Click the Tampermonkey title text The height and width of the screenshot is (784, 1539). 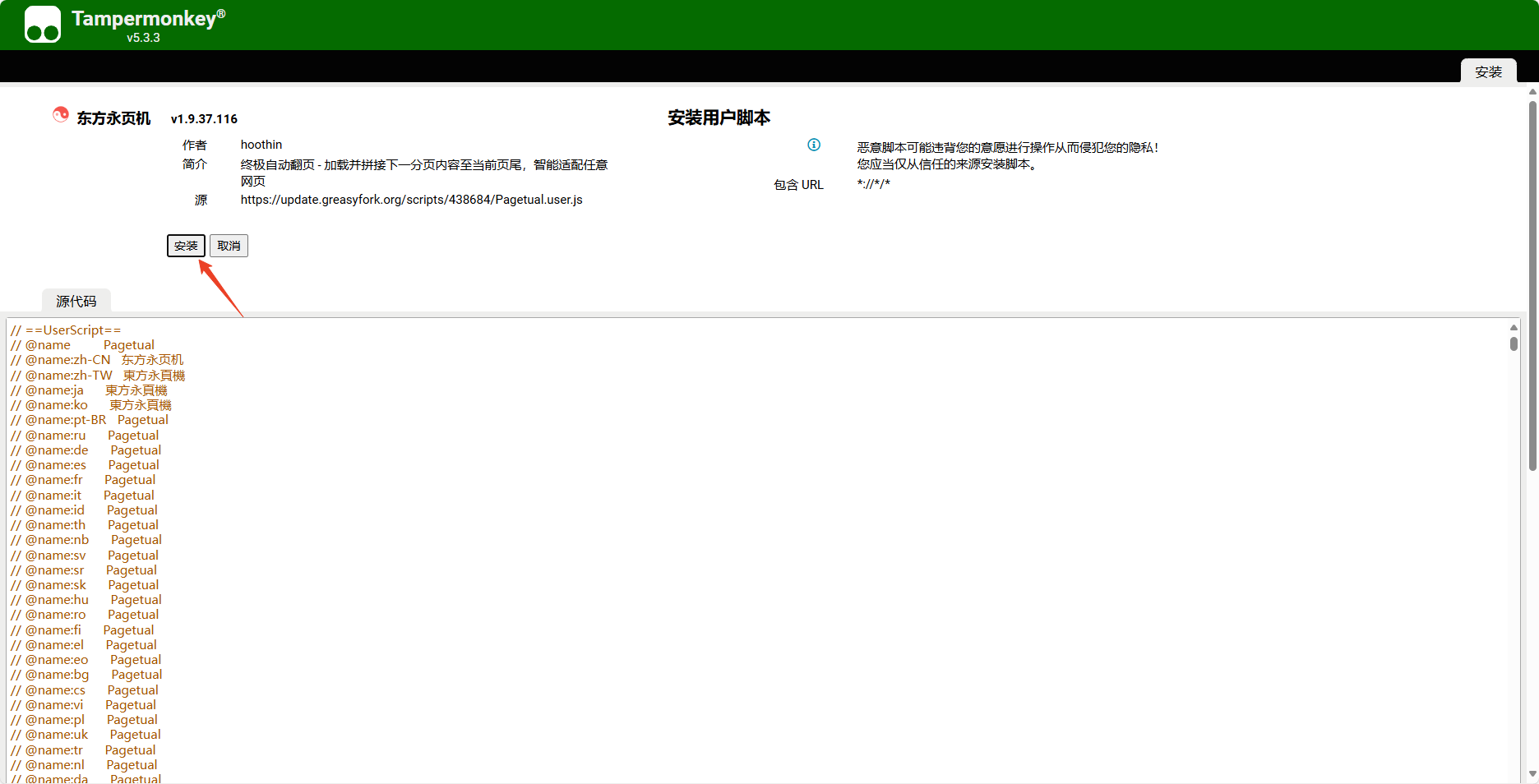coord(148,18)
